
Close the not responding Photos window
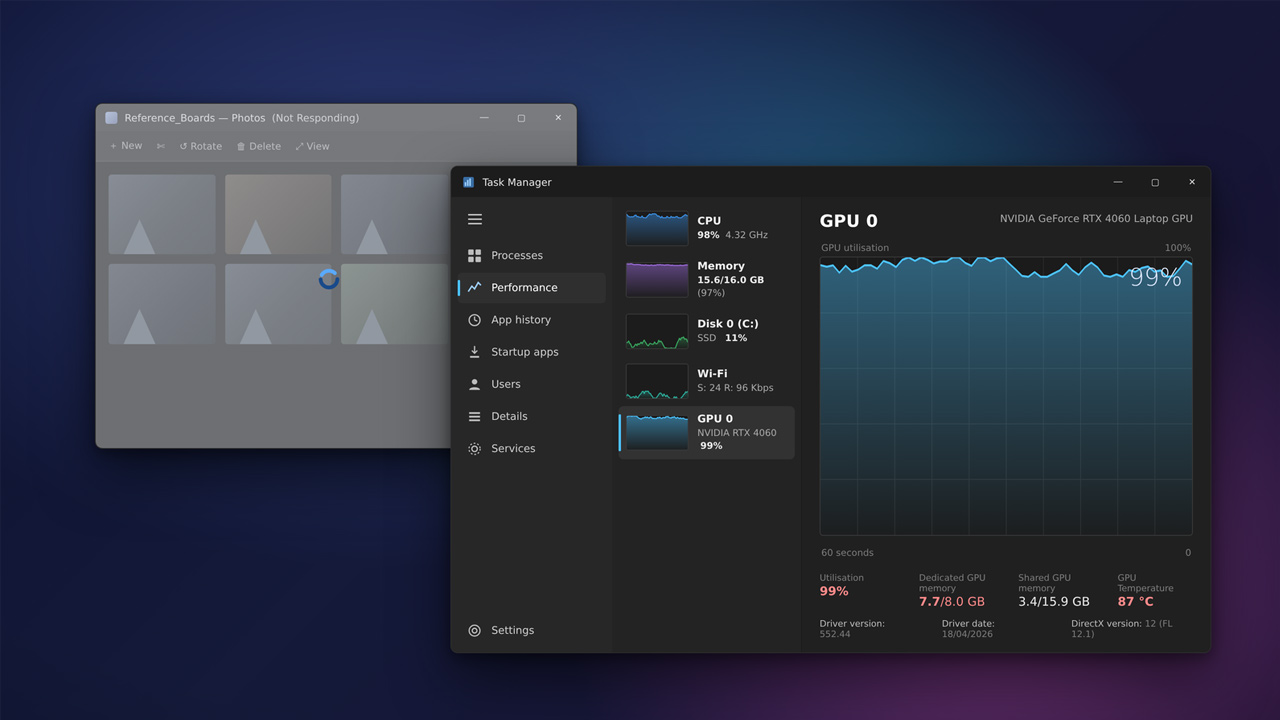(558, 118)
